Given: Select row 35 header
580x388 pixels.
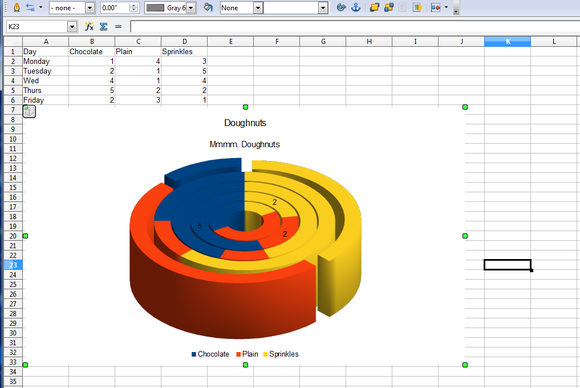Looking at the screenshot, I should [x=13, y=381].
